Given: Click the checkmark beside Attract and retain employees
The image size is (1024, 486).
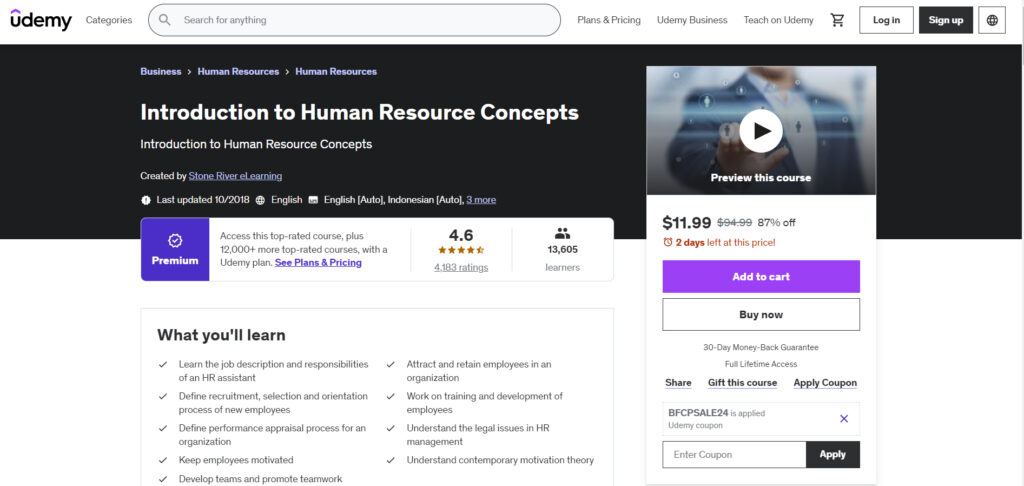Looking at the screenshot, I should tap(391, 364).
